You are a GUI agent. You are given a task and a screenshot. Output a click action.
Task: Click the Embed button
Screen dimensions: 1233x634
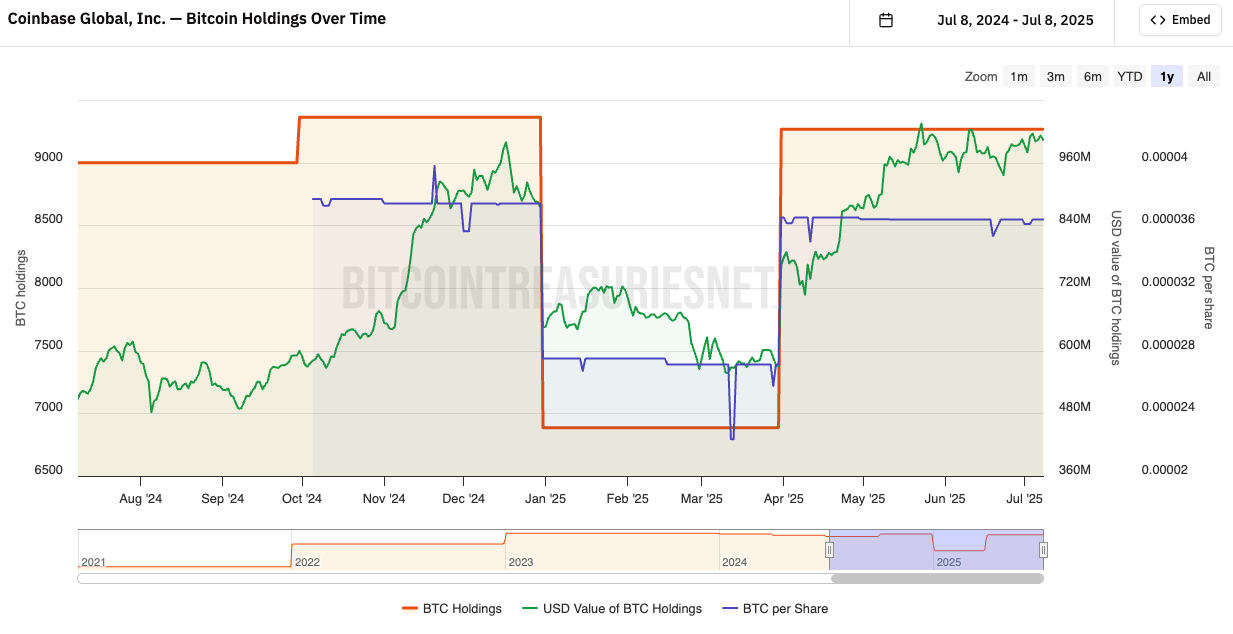point(1180,20)
